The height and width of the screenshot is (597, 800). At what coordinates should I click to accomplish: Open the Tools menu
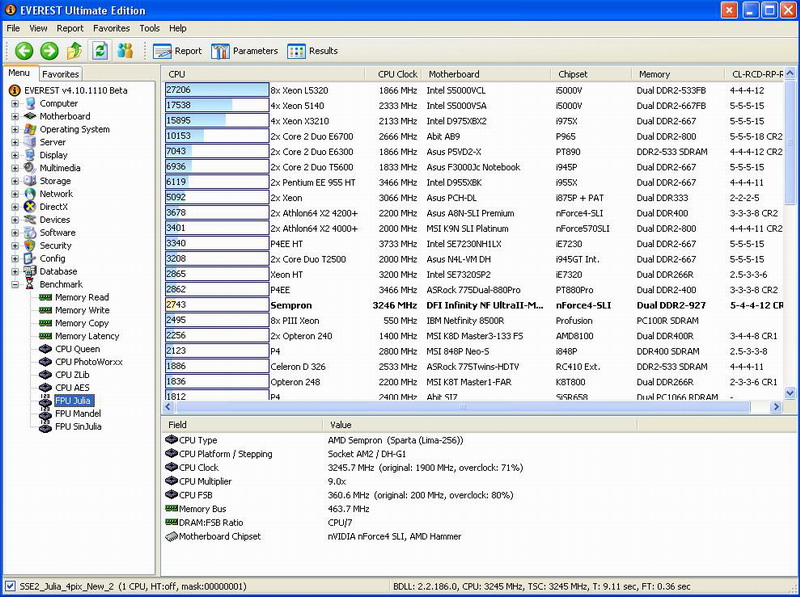coord(149,28)
